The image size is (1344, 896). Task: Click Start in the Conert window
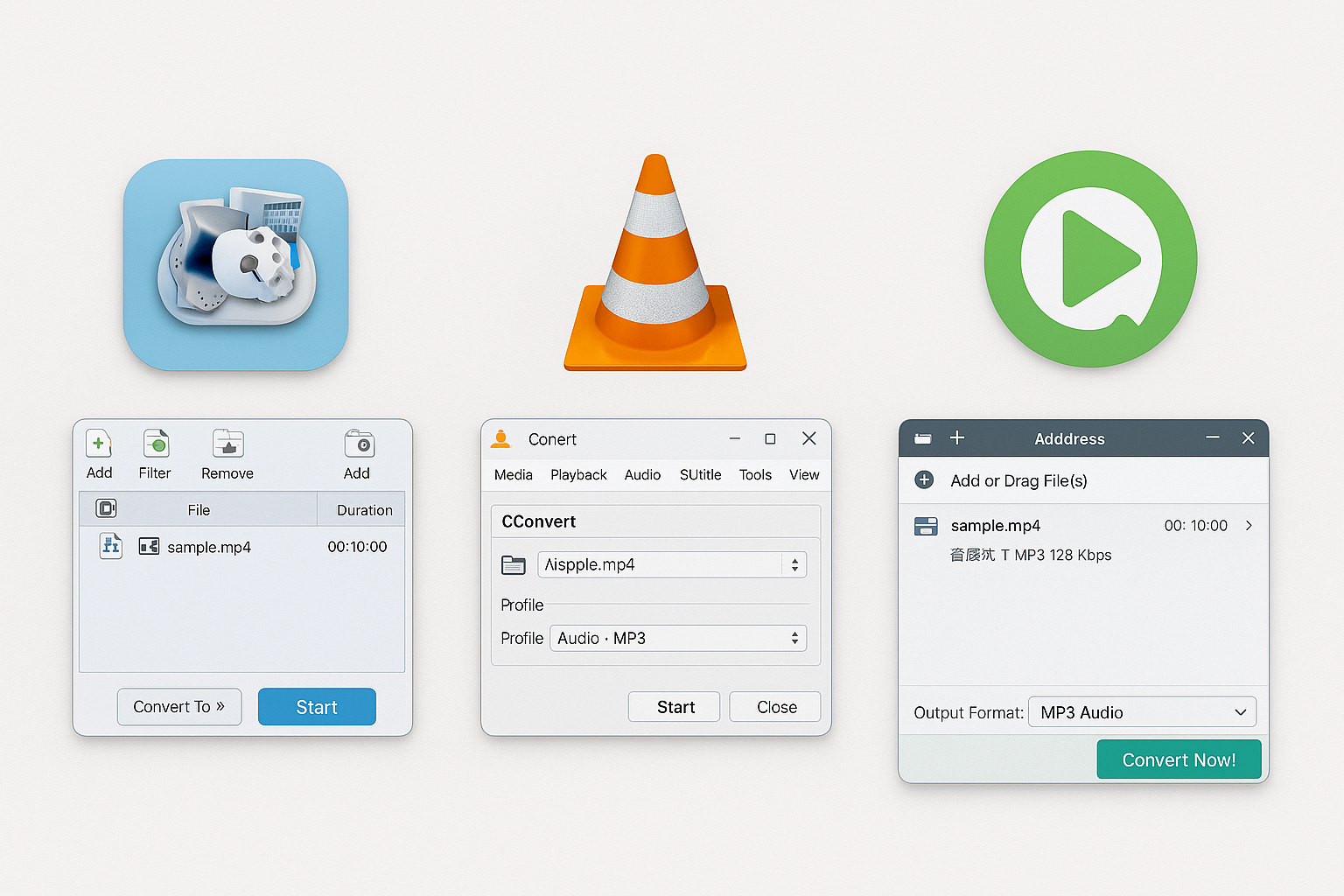coord(675,707)
